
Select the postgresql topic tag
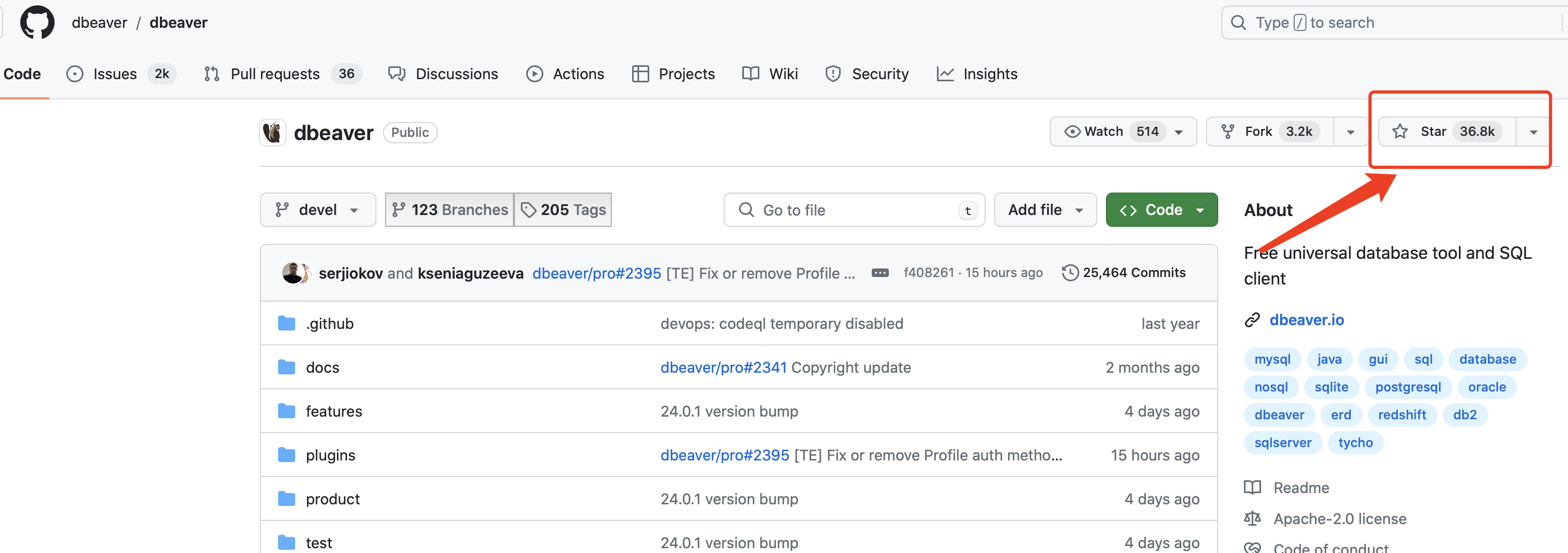(1408, 387)
